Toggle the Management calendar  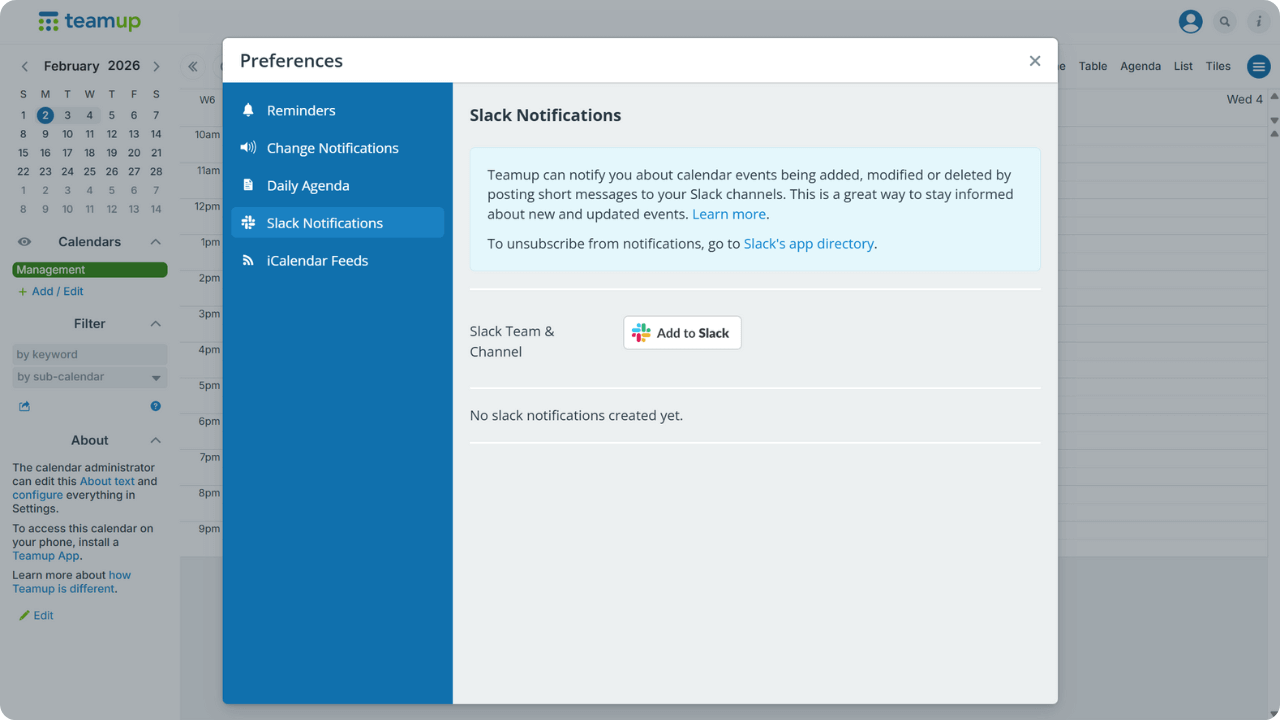click(90, 270)
